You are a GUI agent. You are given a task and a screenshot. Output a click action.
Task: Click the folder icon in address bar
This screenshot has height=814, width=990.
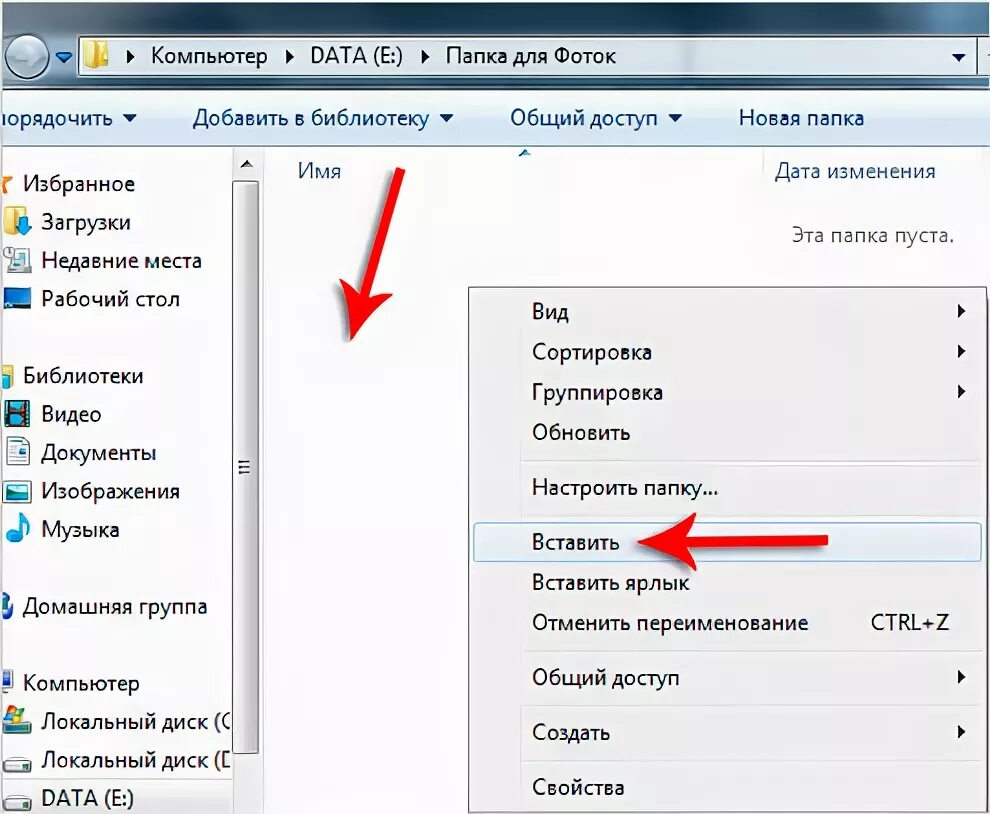tap(97, 55)
